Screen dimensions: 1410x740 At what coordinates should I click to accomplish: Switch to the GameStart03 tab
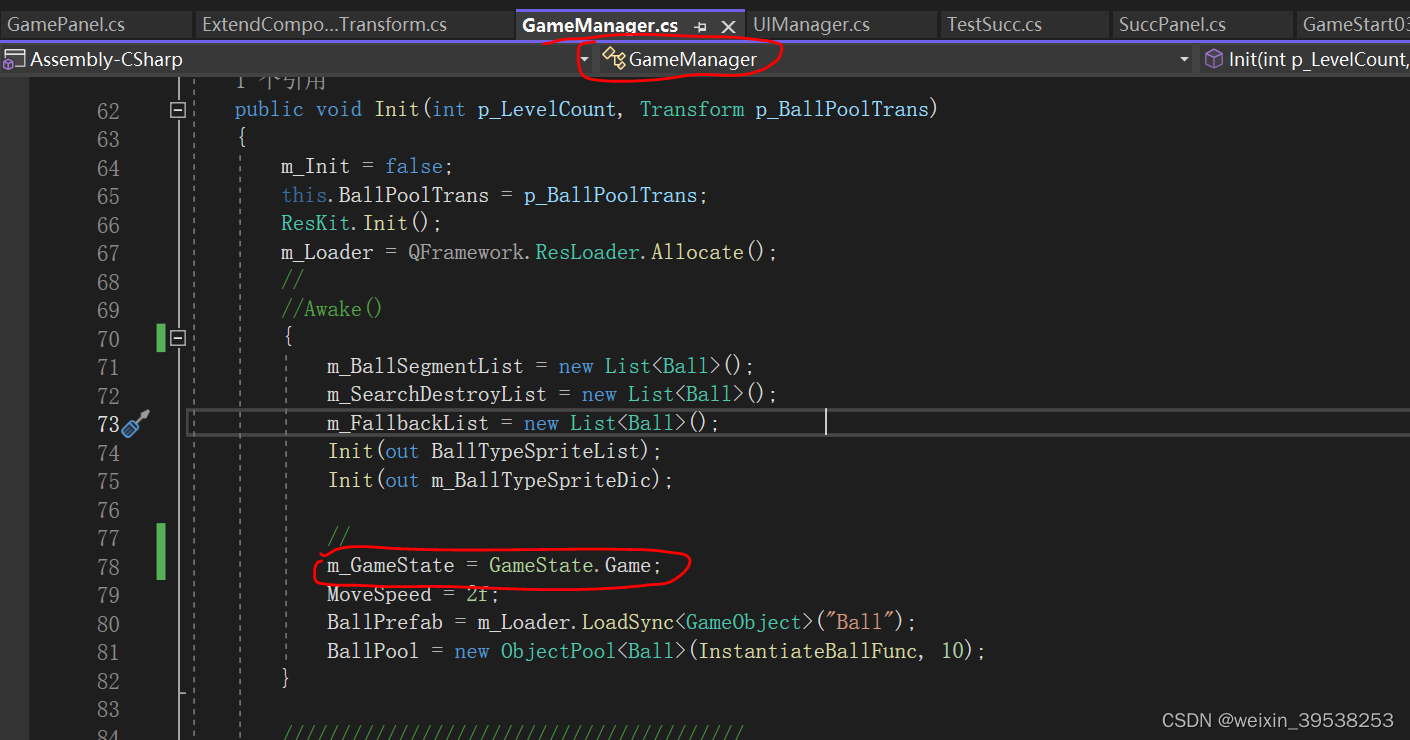pos(1355,25)
